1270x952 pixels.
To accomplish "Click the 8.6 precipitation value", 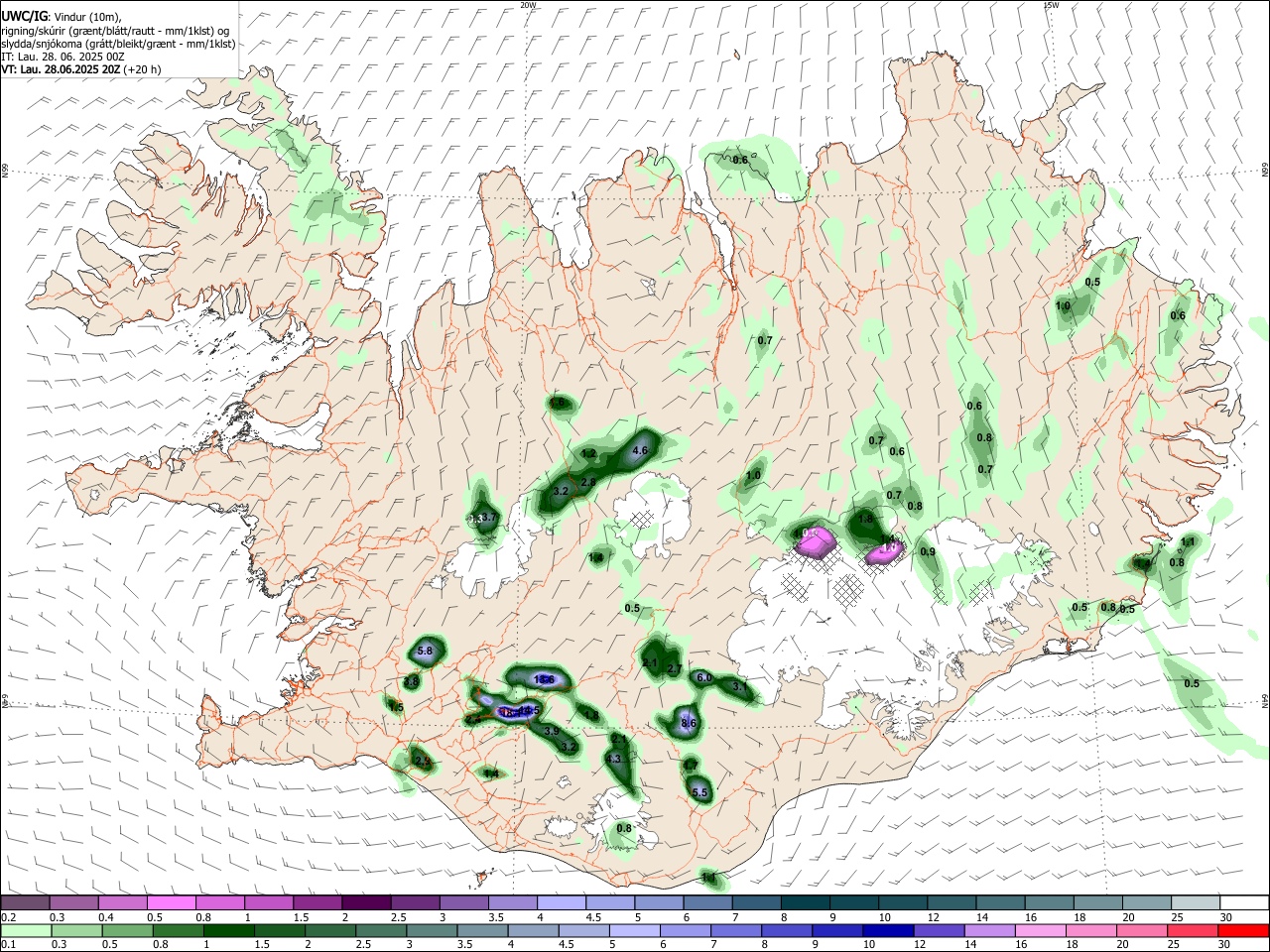I will [689, 724].
